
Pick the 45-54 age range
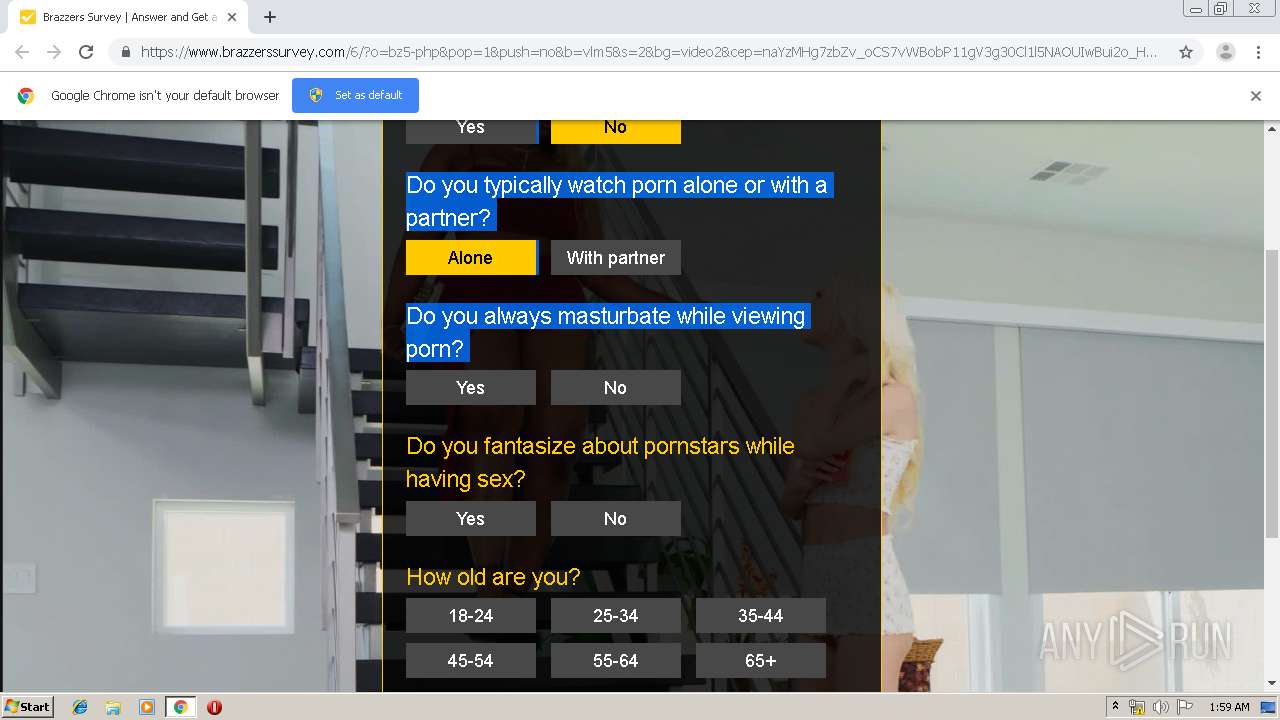pos(470,660)
